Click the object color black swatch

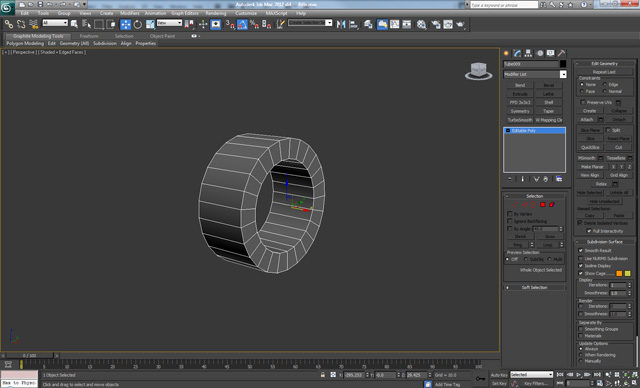pos(563,64)
